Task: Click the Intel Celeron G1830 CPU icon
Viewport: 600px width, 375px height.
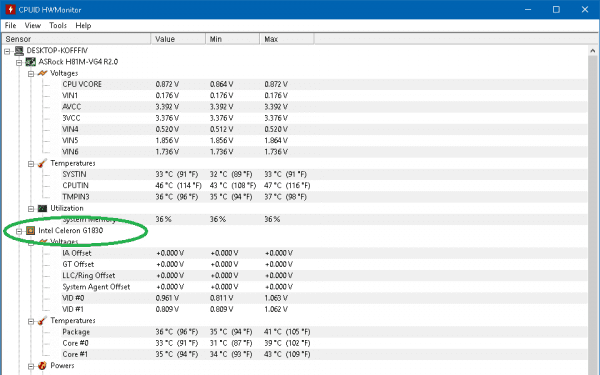Action: (x=31, y=231)
